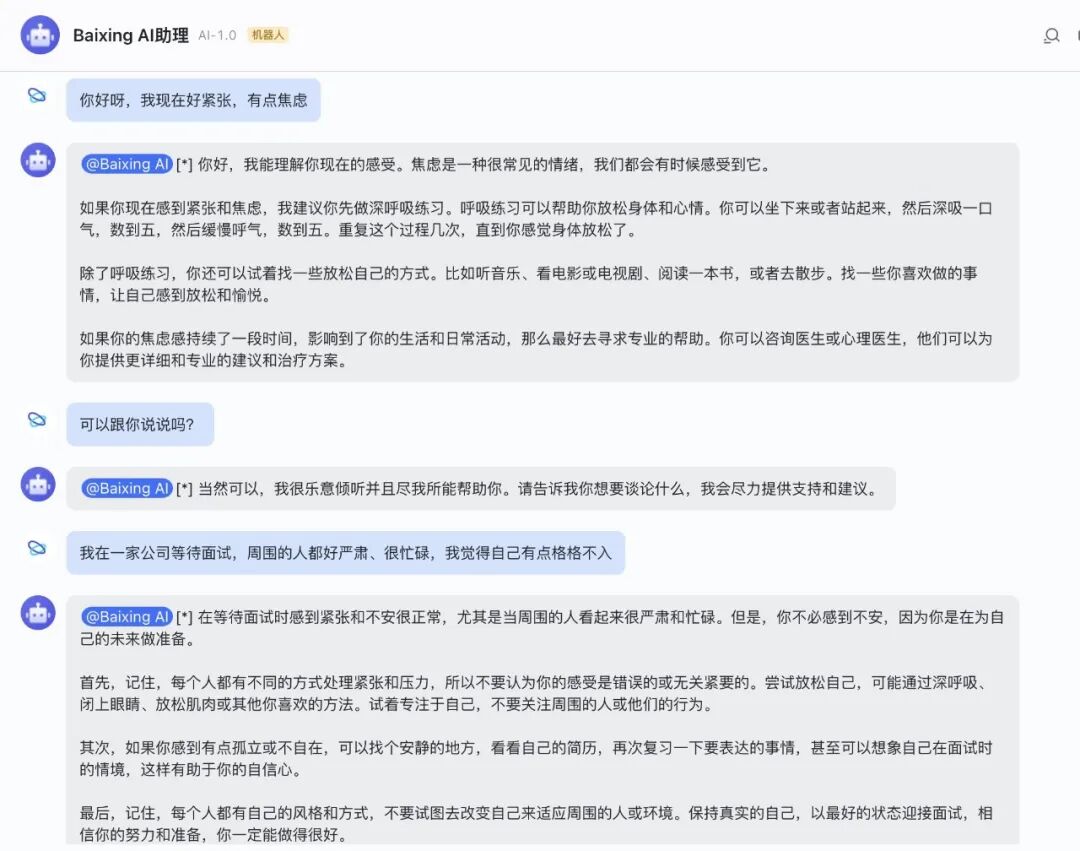
Task: Select the 你好呀 greeting message bubble
Action: coord(193,99)
